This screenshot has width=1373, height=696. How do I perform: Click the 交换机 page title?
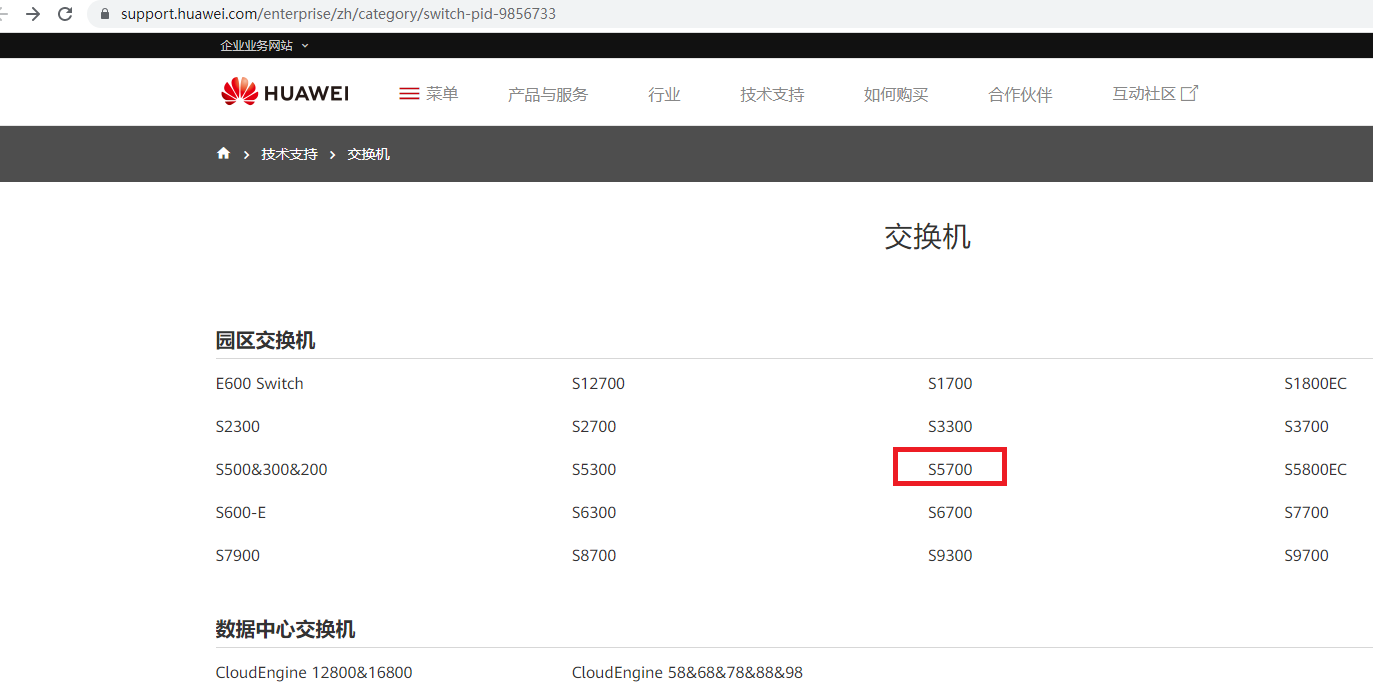(927, 237)
